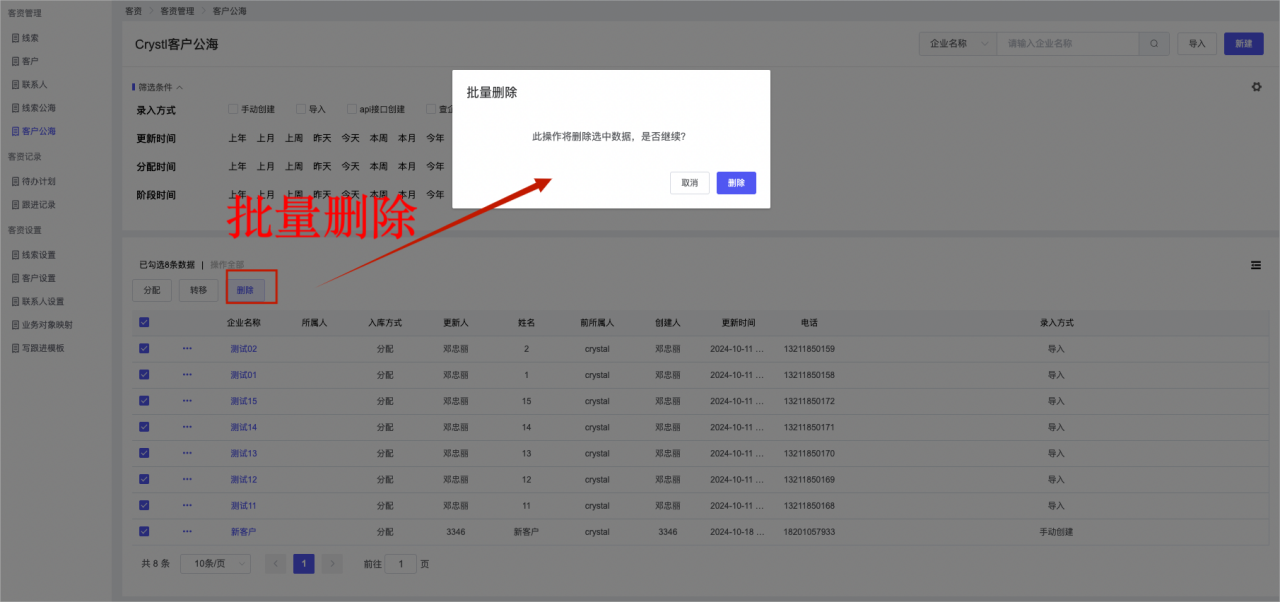Select 上月 in the 分配时间 filter row
Viewport: 1280px width, 602px height.
pyautogui.click(x=265, y=166)
